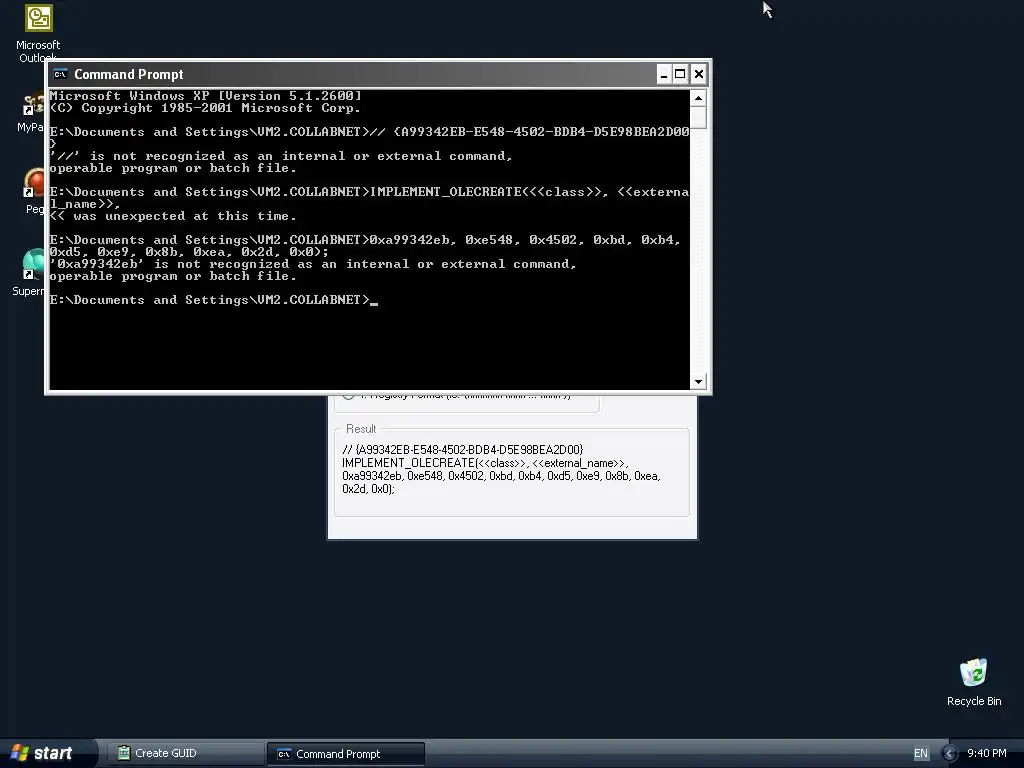Click the GUID comment line in Create GUID result
The image size is (1024, 768).
[462, 449]
